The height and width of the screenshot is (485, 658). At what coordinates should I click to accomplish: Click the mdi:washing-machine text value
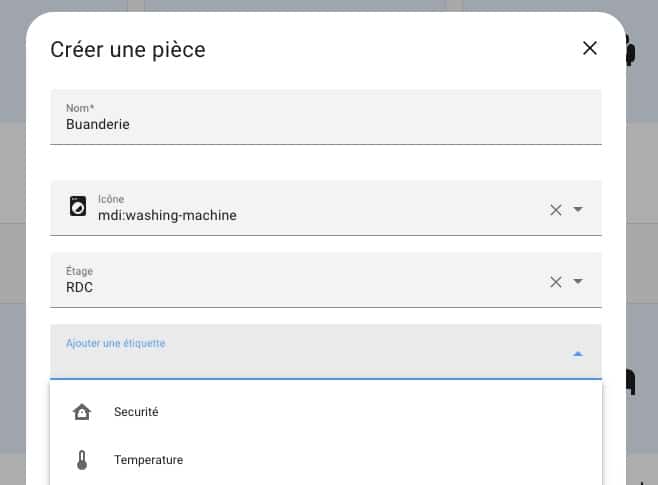coord(167,215)
